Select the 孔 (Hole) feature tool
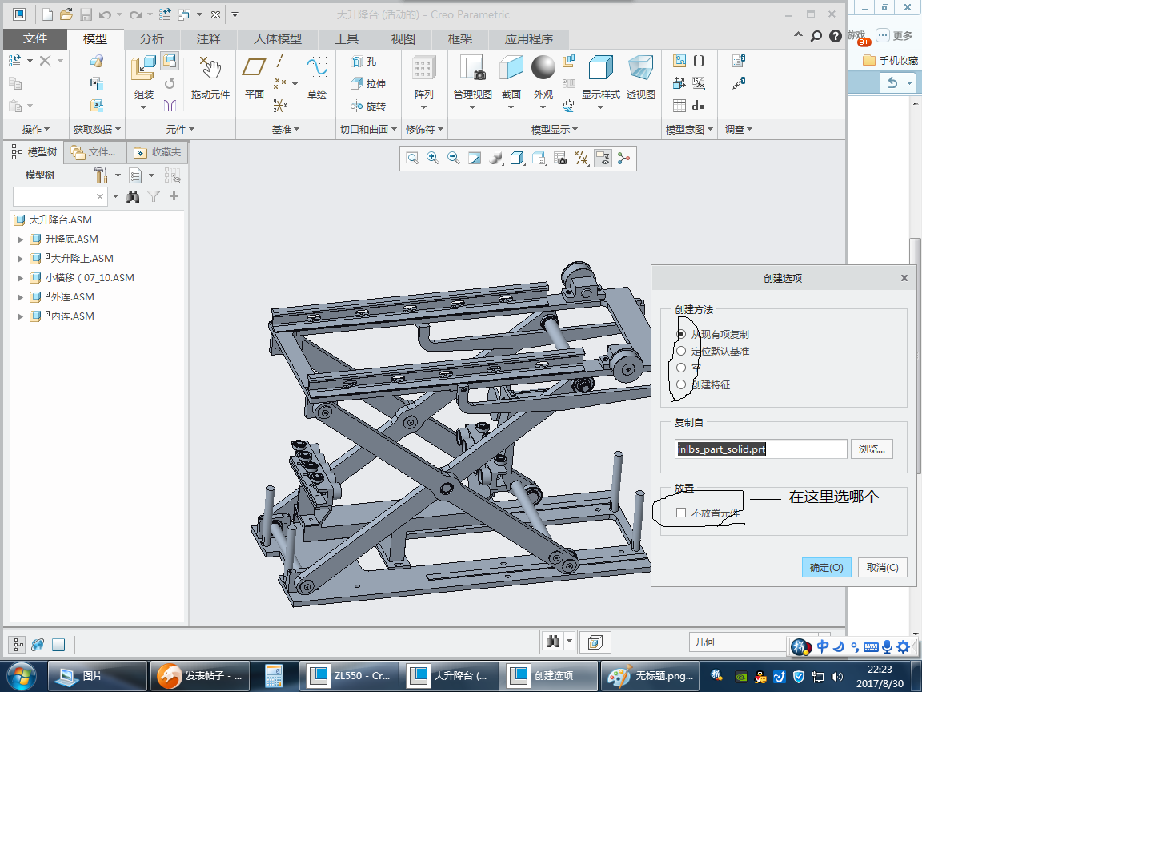The width and height of the screenshot is (1152, 864). (364, 62)
